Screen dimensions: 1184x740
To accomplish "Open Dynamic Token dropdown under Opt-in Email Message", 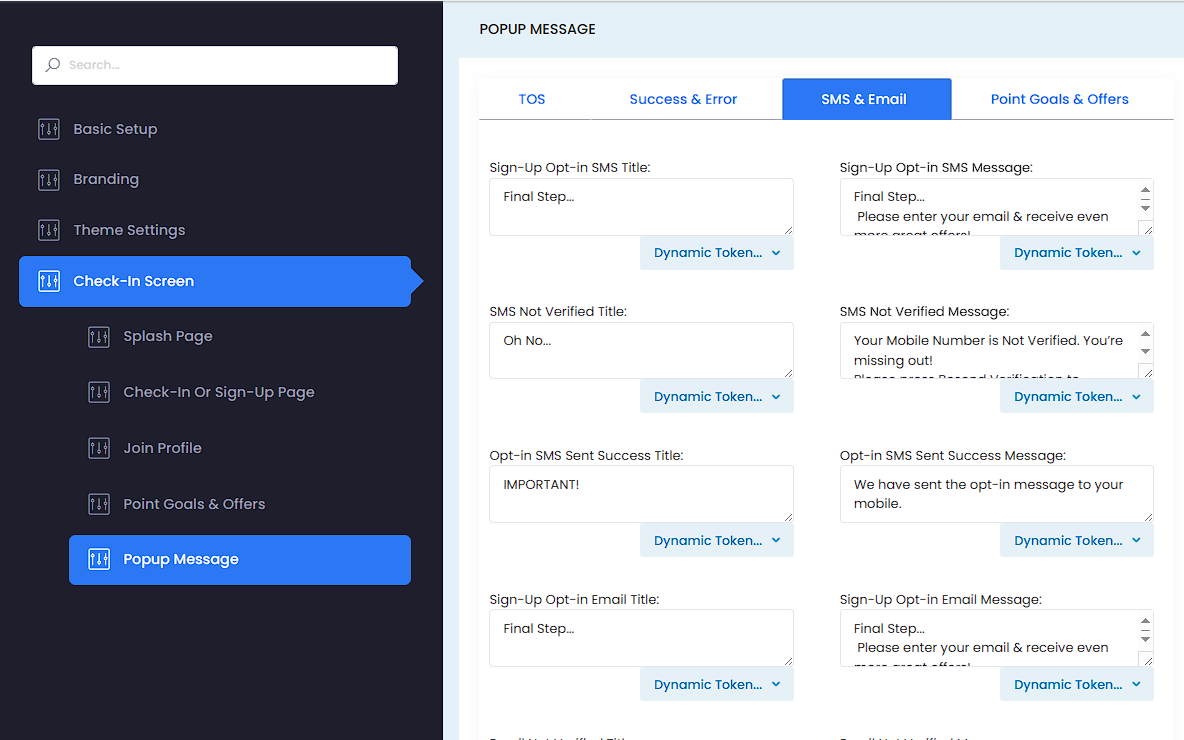I will click(x=1077, y=685).
